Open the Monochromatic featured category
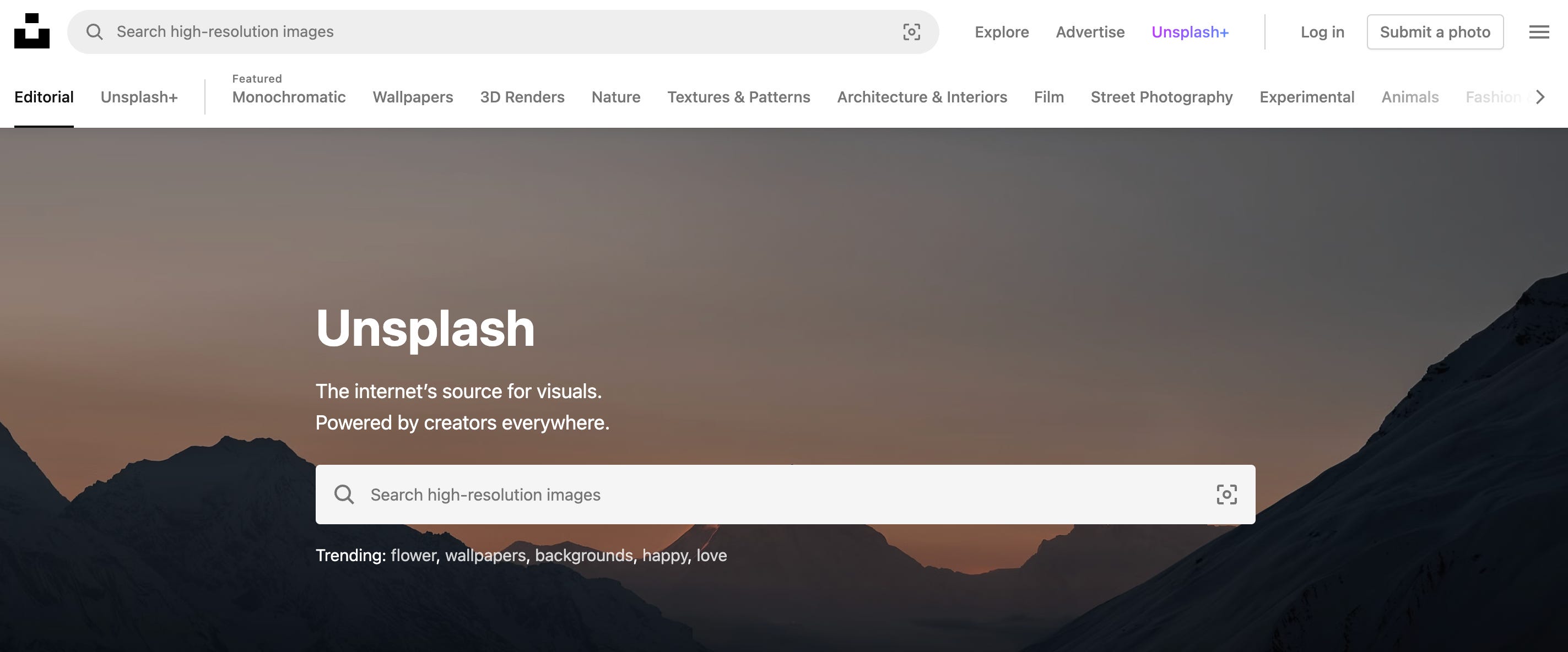The height and width of the screenshot is (652, 1568). (289, 97)
